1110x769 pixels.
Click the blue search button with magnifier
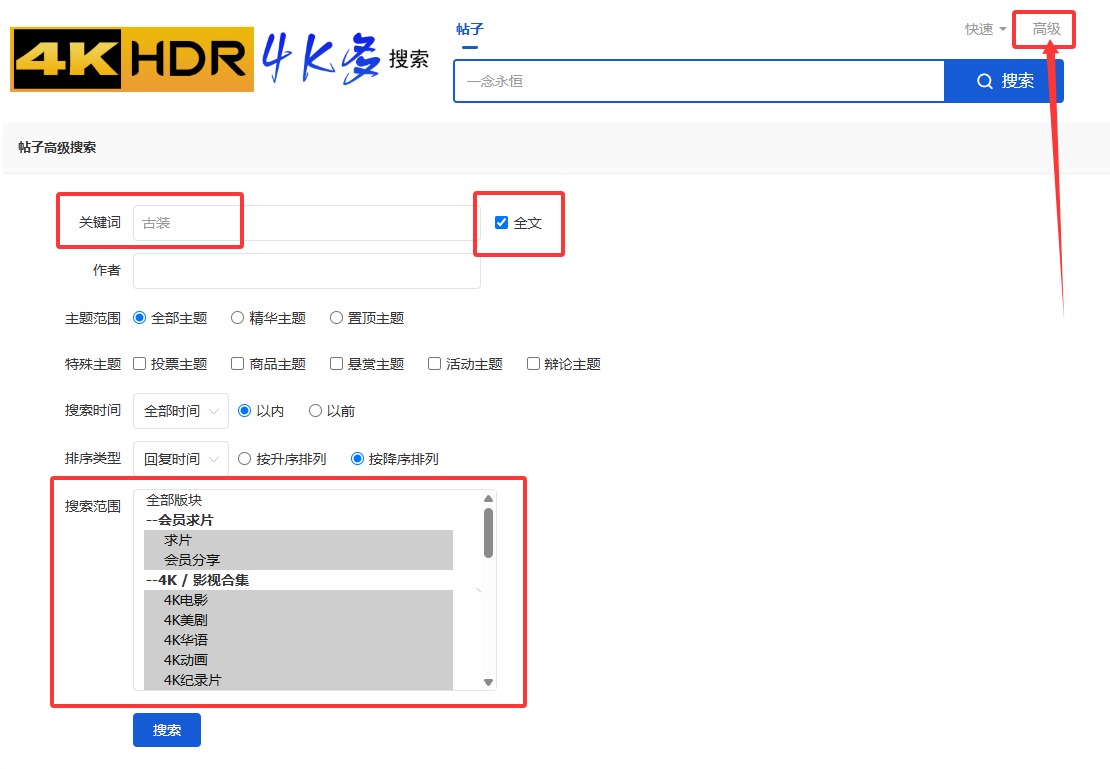click(1003, 81)
